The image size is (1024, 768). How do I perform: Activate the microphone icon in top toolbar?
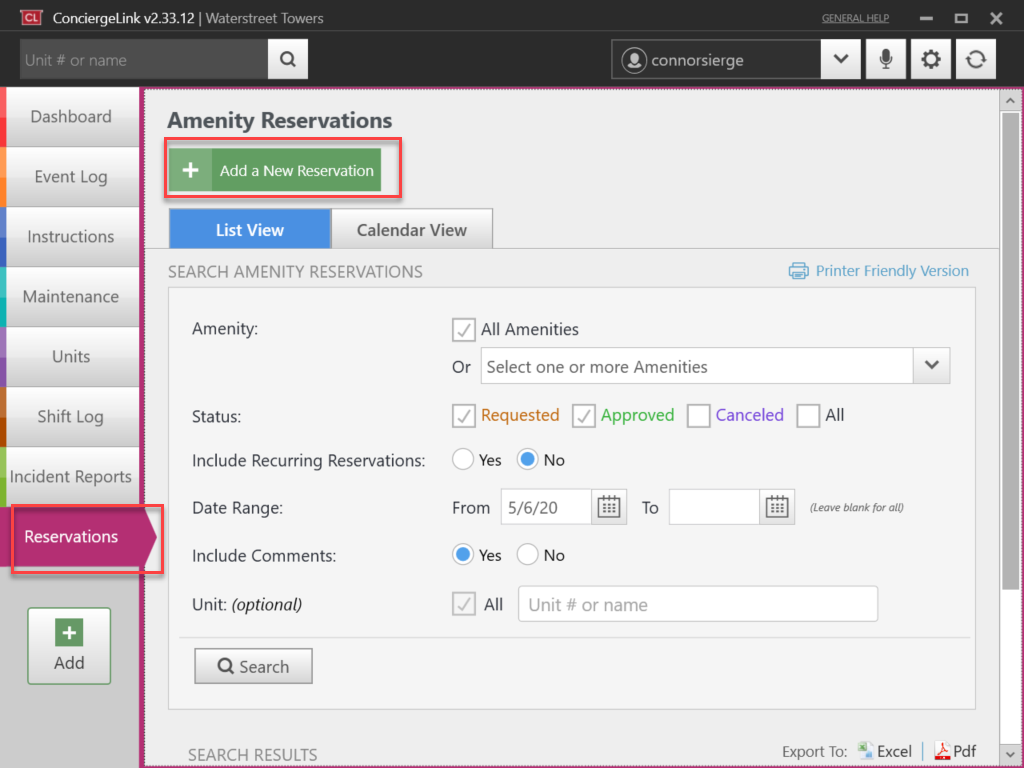(885, 58)
